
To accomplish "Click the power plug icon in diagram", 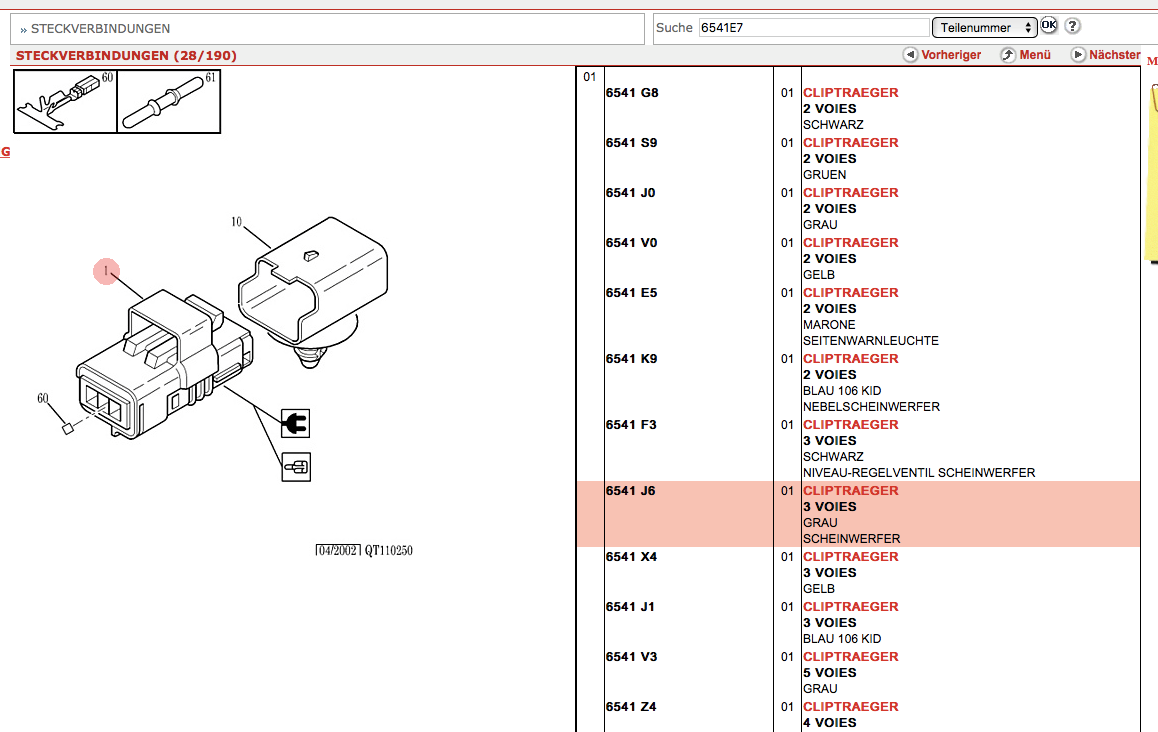I will click(x=295, y=424).
